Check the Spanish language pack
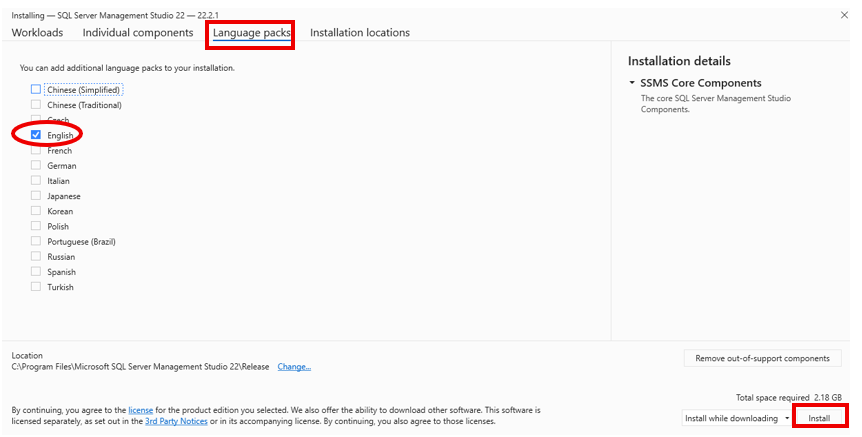This screenshot has height=437, width=862. click(x=36, y=272)
